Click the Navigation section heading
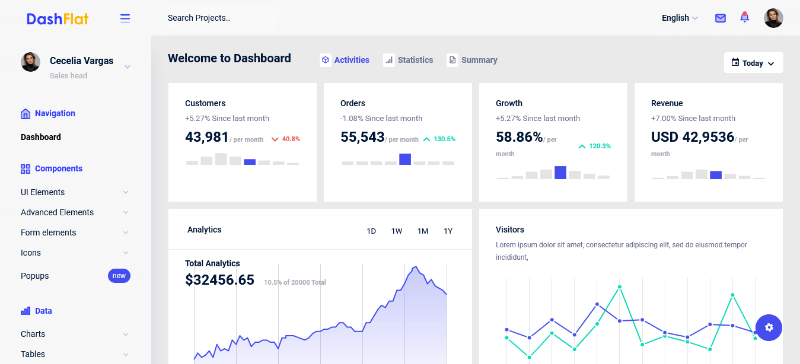The image size is (800, 364). pos(55,113)
